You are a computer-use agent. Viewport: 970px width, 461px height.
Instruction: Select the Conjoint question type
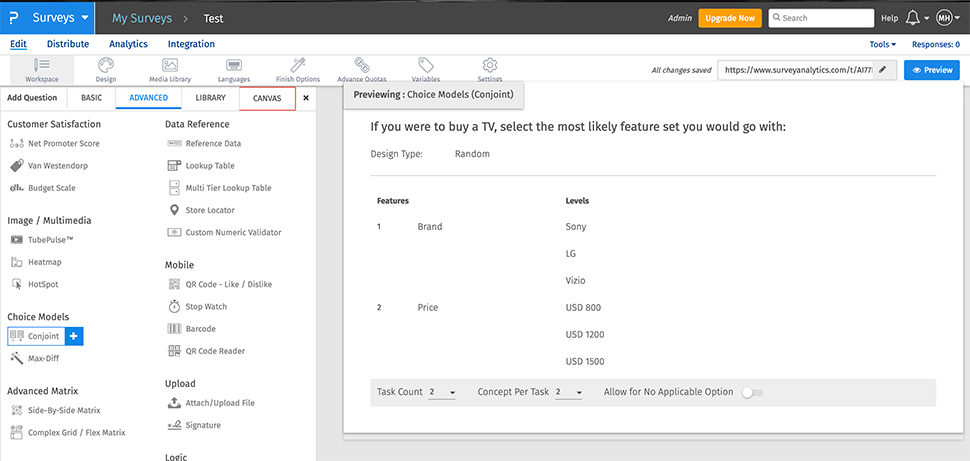(36, 336)
